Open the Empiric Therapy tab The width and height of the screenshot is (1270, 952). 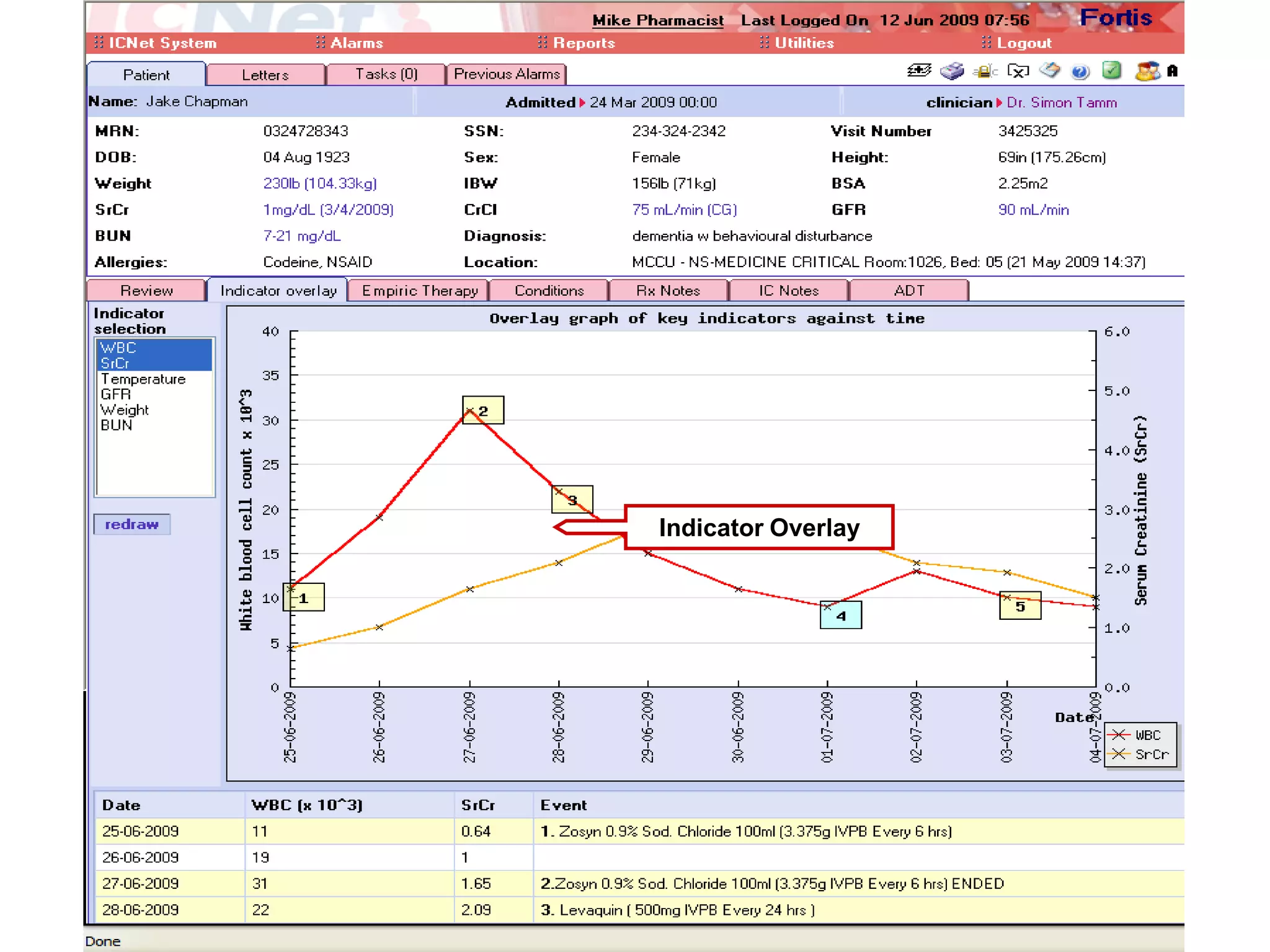coord(419,291)
